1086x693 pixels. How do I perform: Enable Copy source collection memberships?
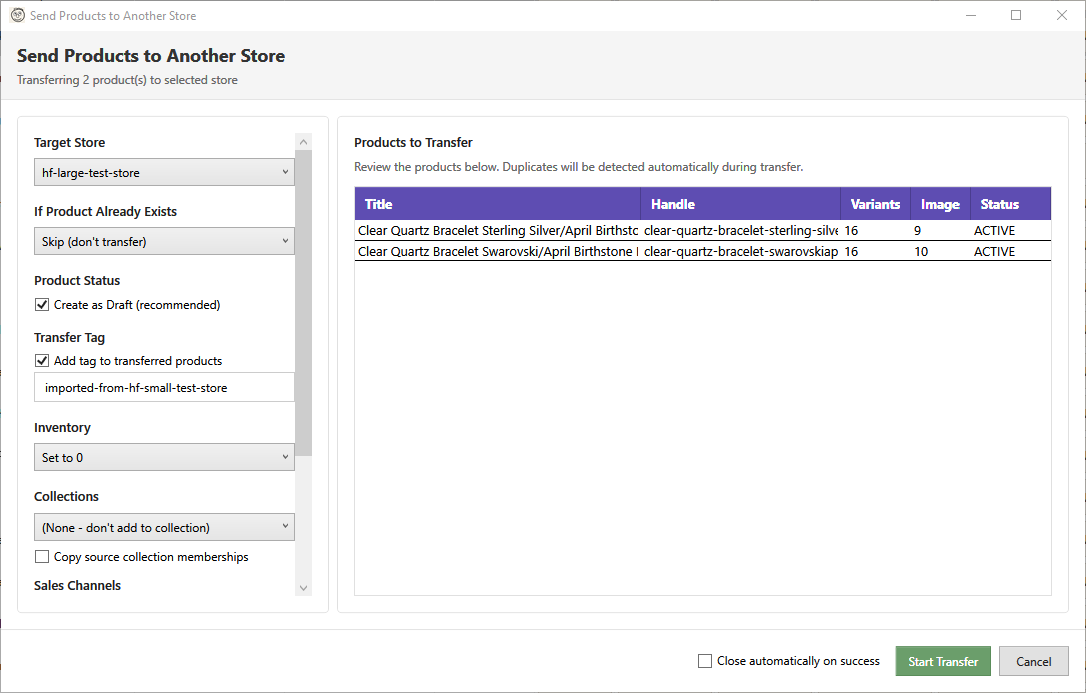41,556
